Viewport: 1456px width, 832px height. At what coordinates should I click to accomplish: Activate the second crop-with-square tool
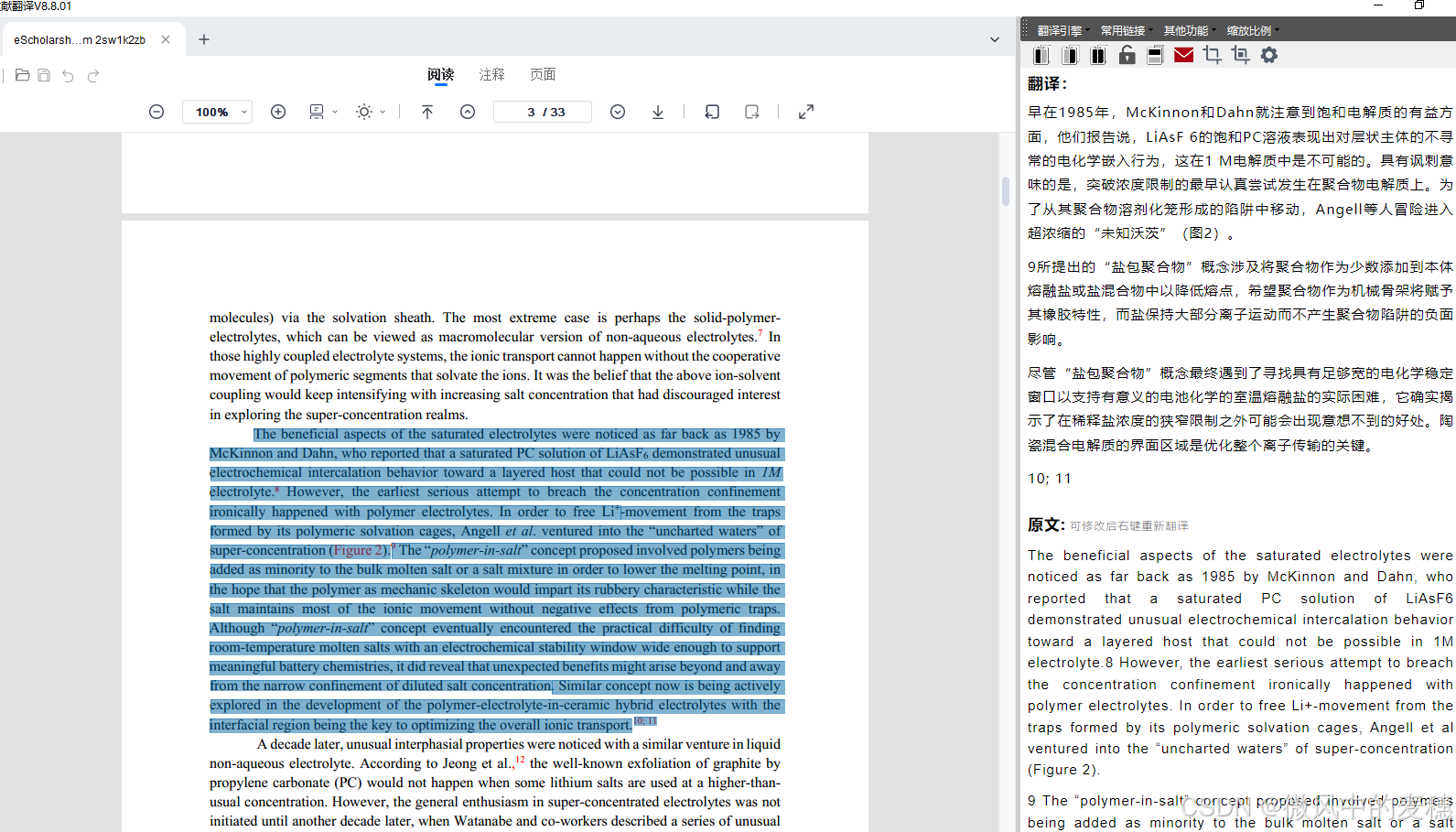pyautogui.click(x=1240, y=55)
